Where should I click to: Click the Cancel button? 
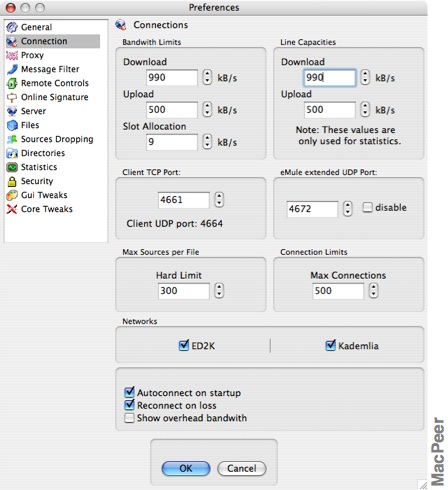(242, 469)
